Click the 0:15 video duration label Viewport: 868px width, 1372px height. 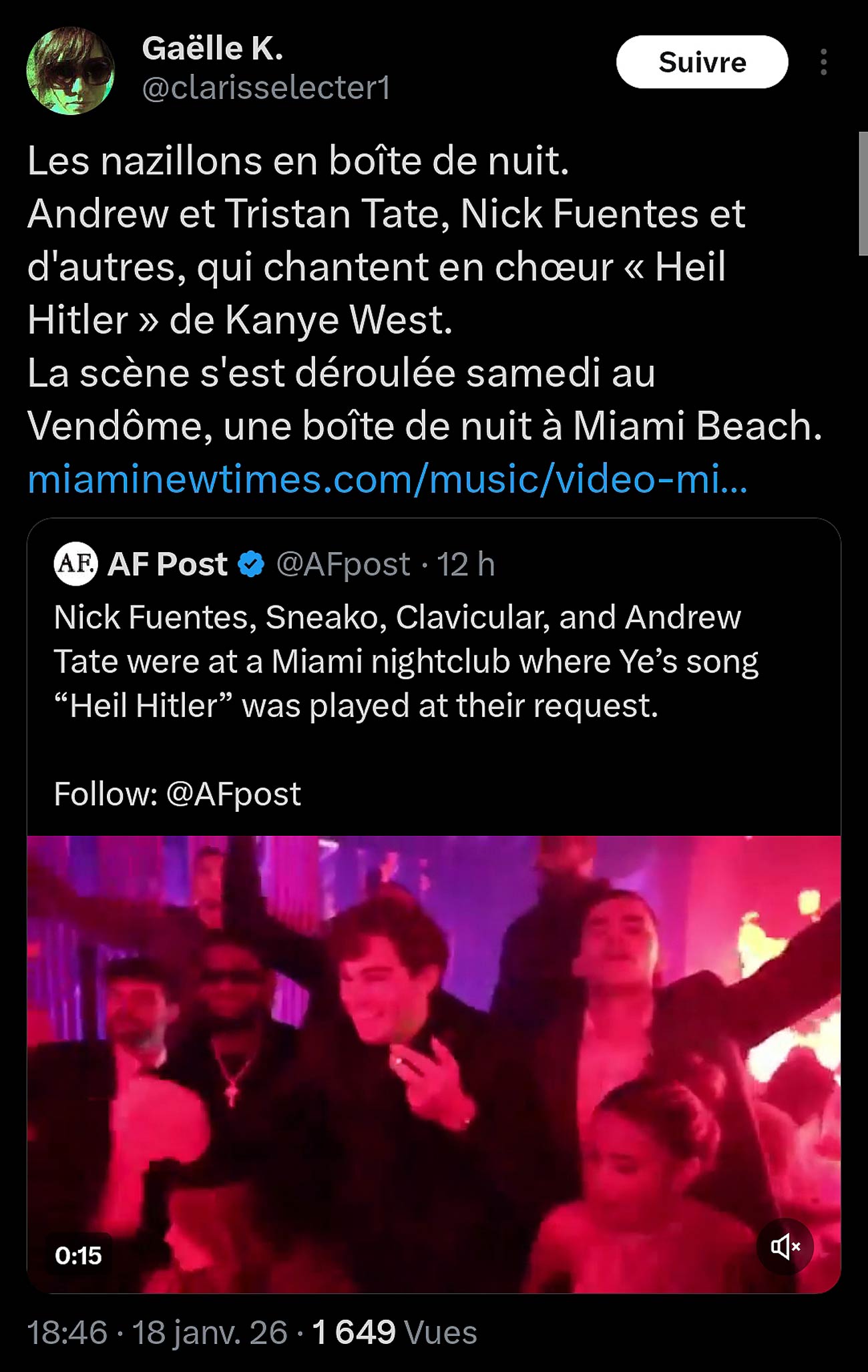(78, 1255)
